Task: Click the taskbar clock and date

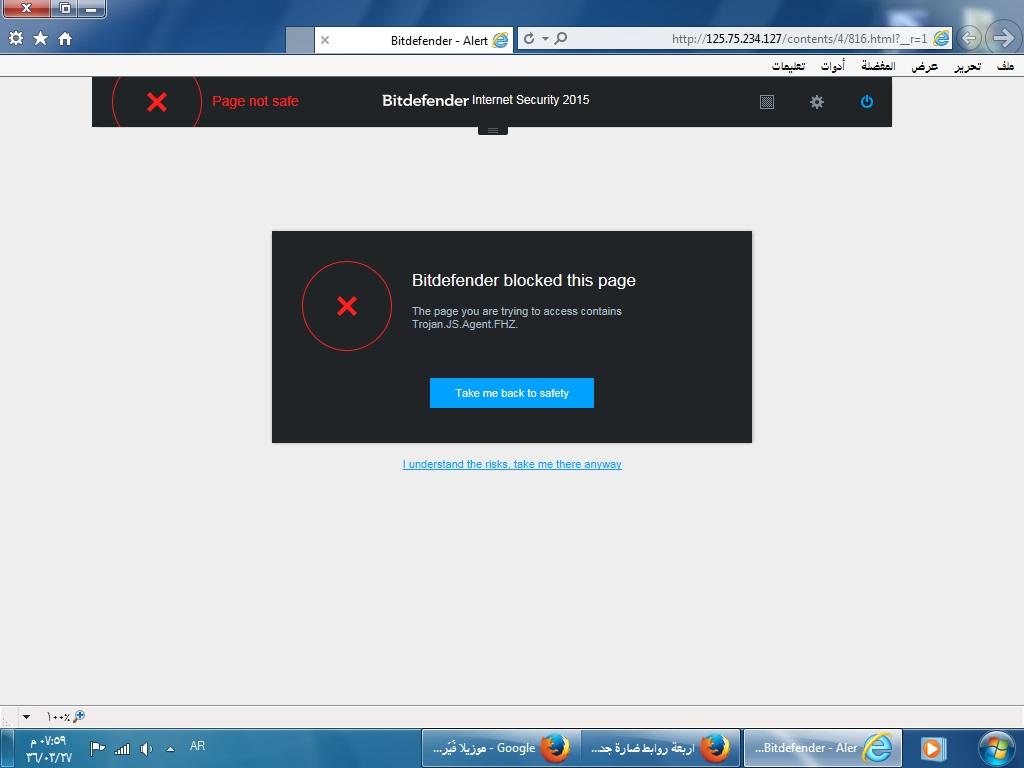Action: 48,749
